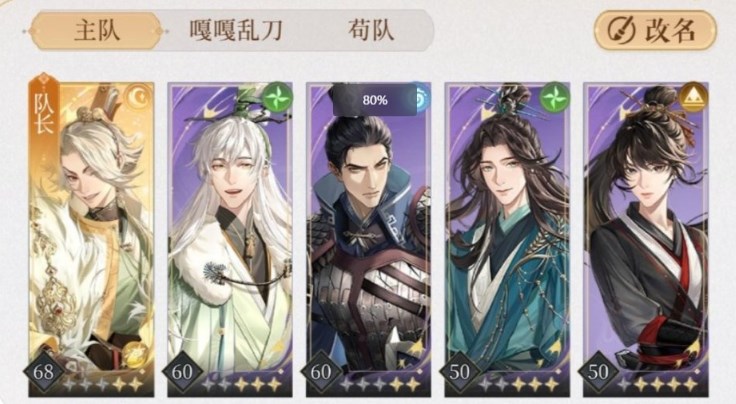Click the level 50 badge on black-robed card
Image resolution: width=736 pixels, height=404 pixels.
[598, 372]
